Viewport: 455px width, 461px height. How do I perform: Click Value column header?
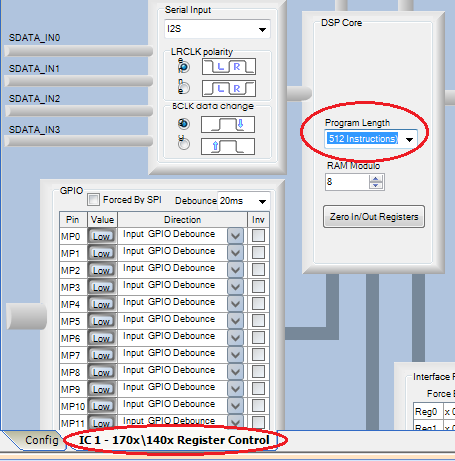[102, 220]
